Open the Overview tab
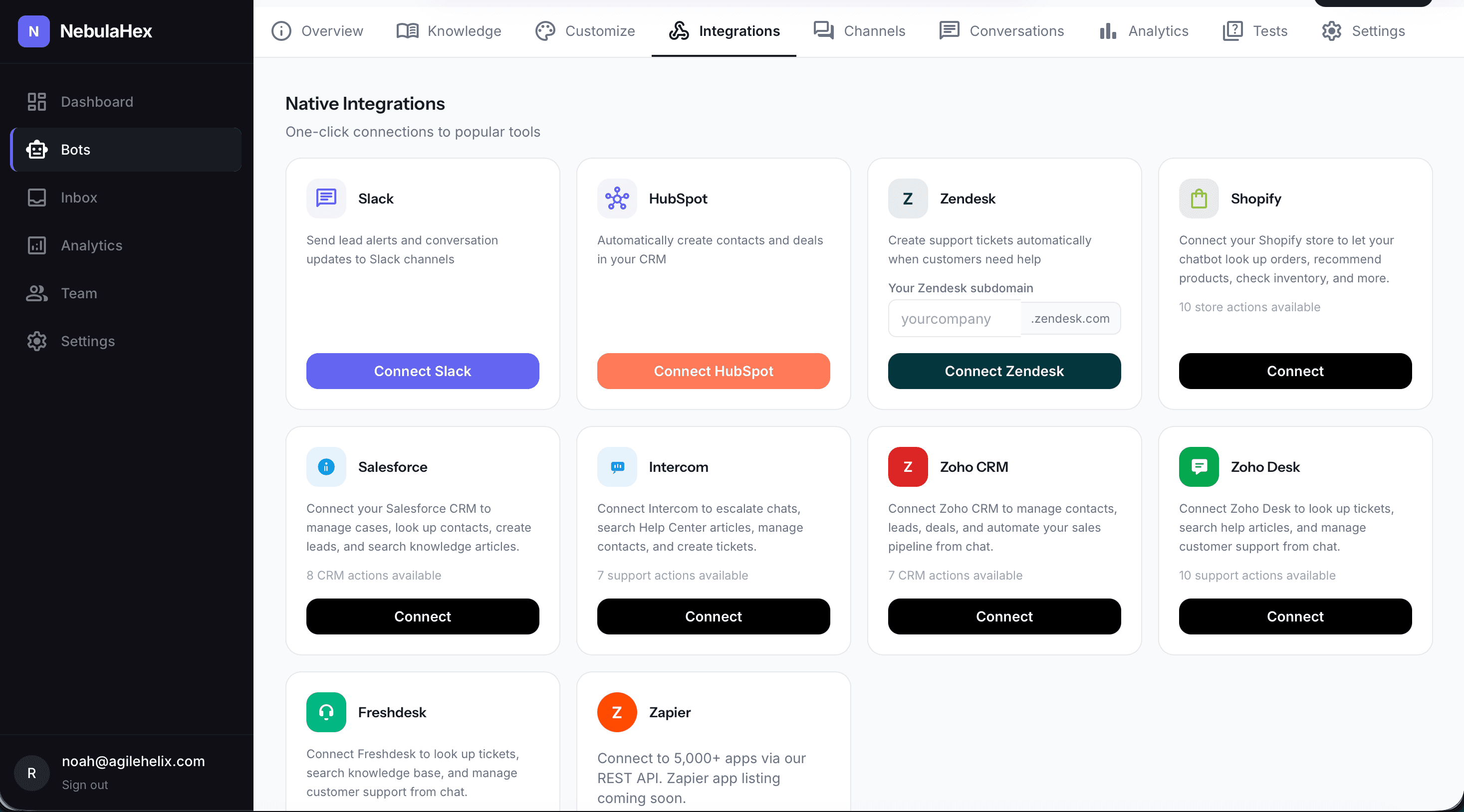The height and width of the screenshot is (812, 1464). [x=316, y=31]
